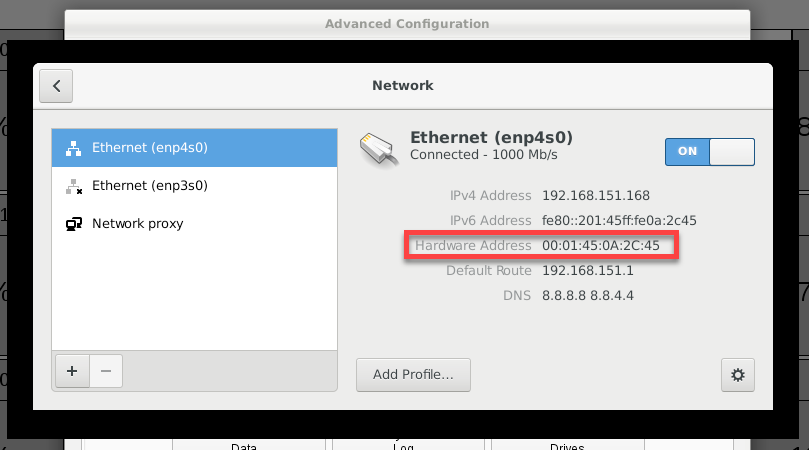Click the Advanced Configuration window title
809x450 pixels.
[407, 24]
